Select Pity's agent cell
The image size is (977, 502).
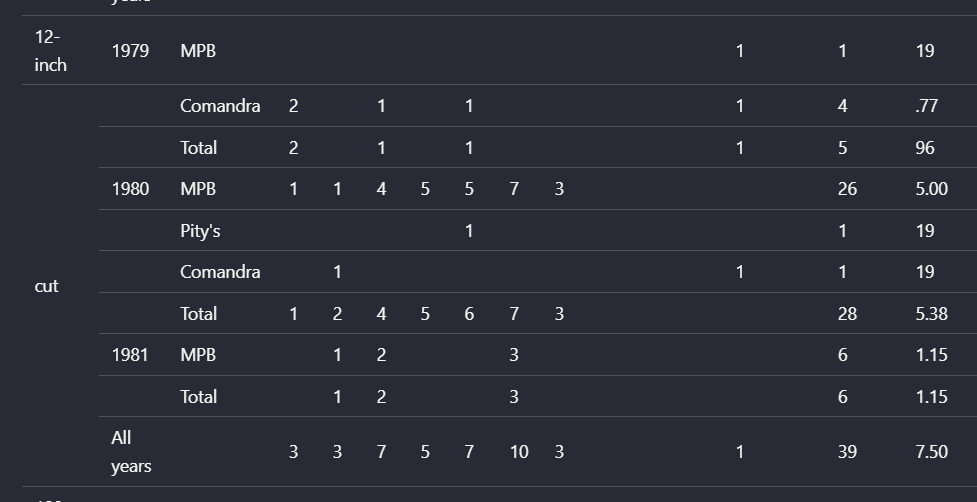click(x=200, y=231)
